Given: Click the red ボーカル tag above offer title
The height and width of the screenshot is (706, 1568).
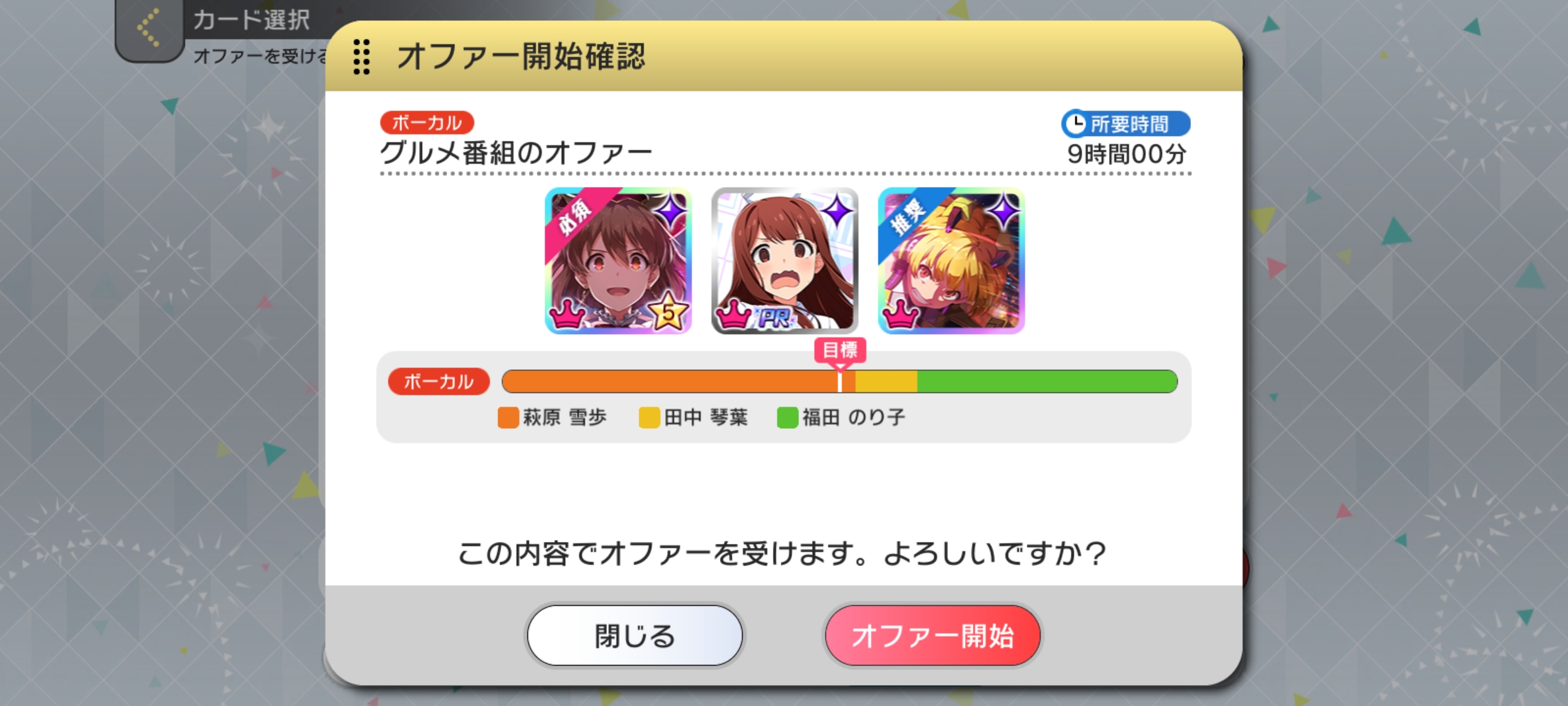Looking at the screenshot, I should (427, 122).
